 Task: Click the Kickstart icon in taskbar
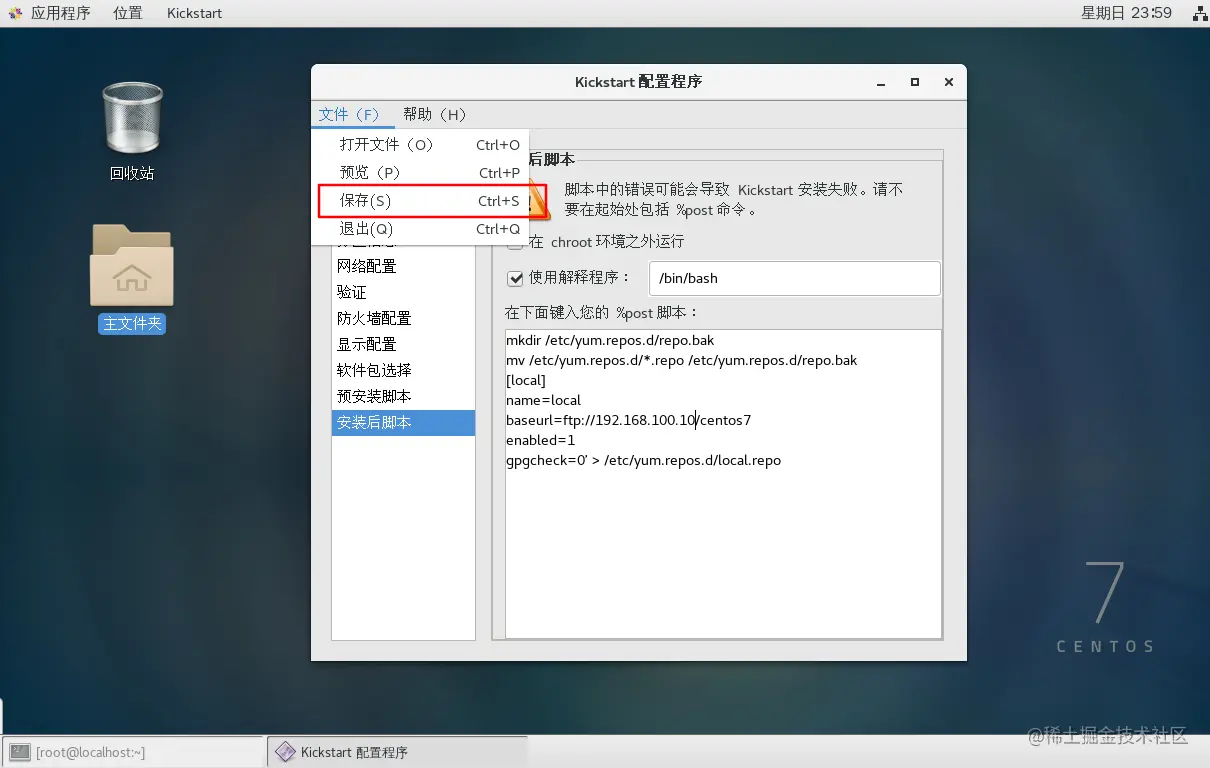pos(285,752)
